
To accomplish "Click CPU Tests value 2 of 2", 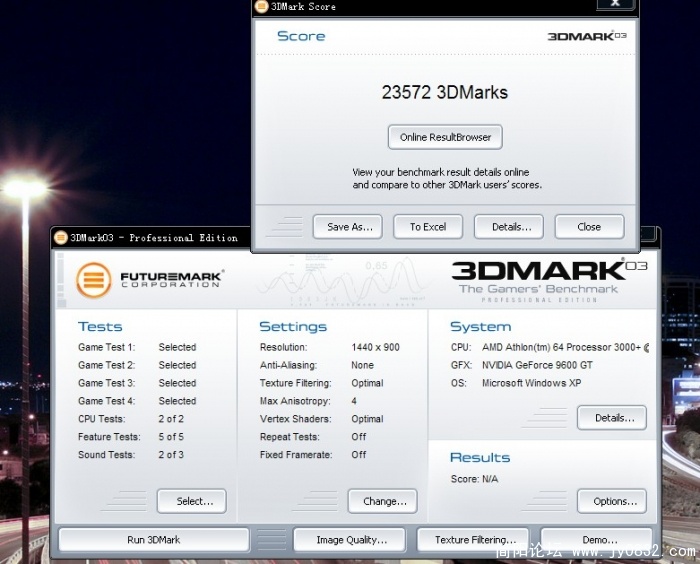I will (x=171, y=418).
